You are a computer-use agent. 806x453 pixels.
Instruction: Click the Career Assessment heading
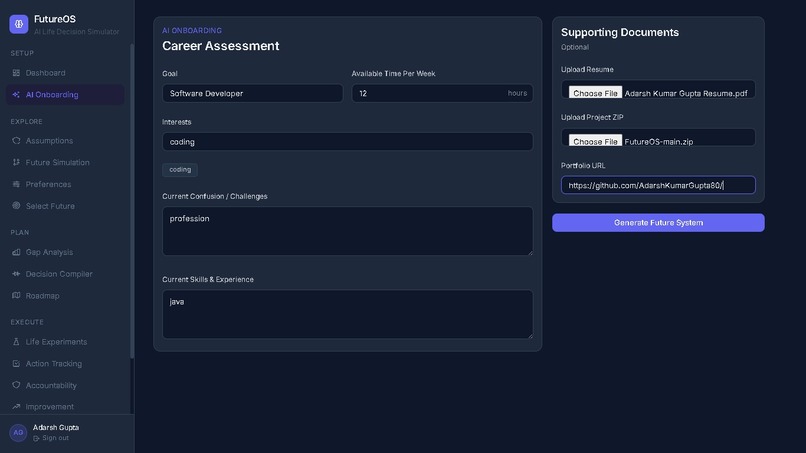click(221, 46)
